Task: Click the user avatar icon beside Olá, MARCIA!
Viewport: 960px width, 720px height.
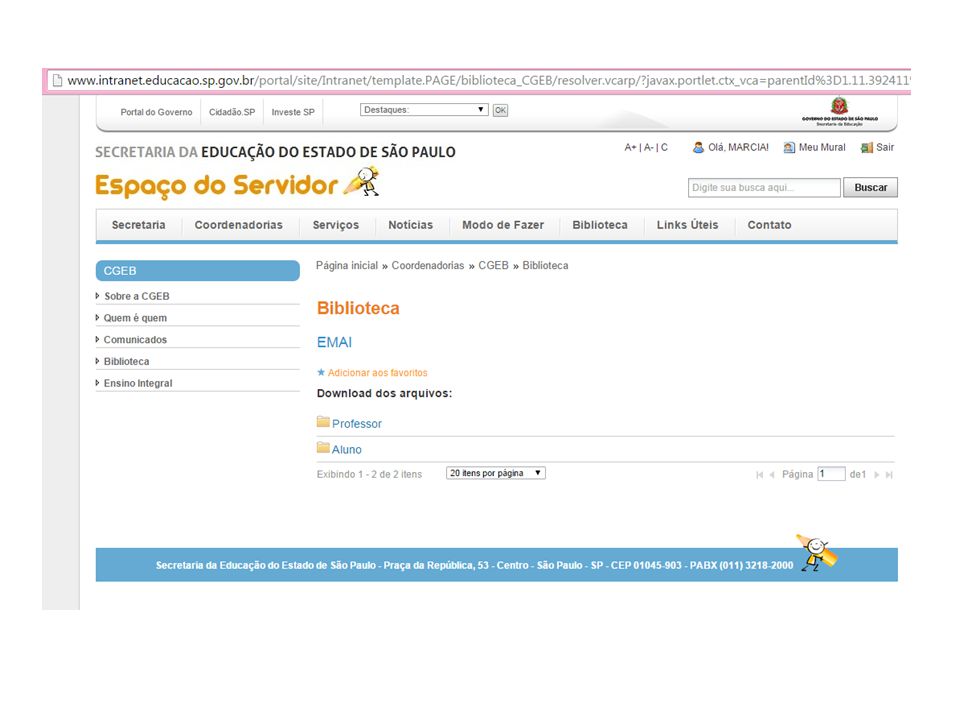Action: [698, 148]
